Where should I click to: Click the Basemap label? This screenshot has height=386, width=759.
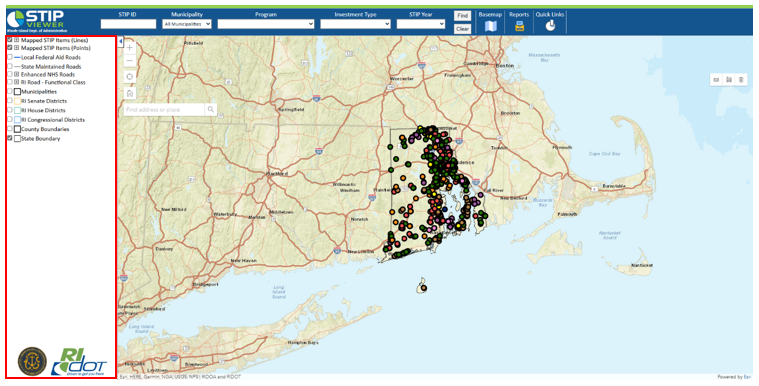pyautogui.click(x=490, y=15)
